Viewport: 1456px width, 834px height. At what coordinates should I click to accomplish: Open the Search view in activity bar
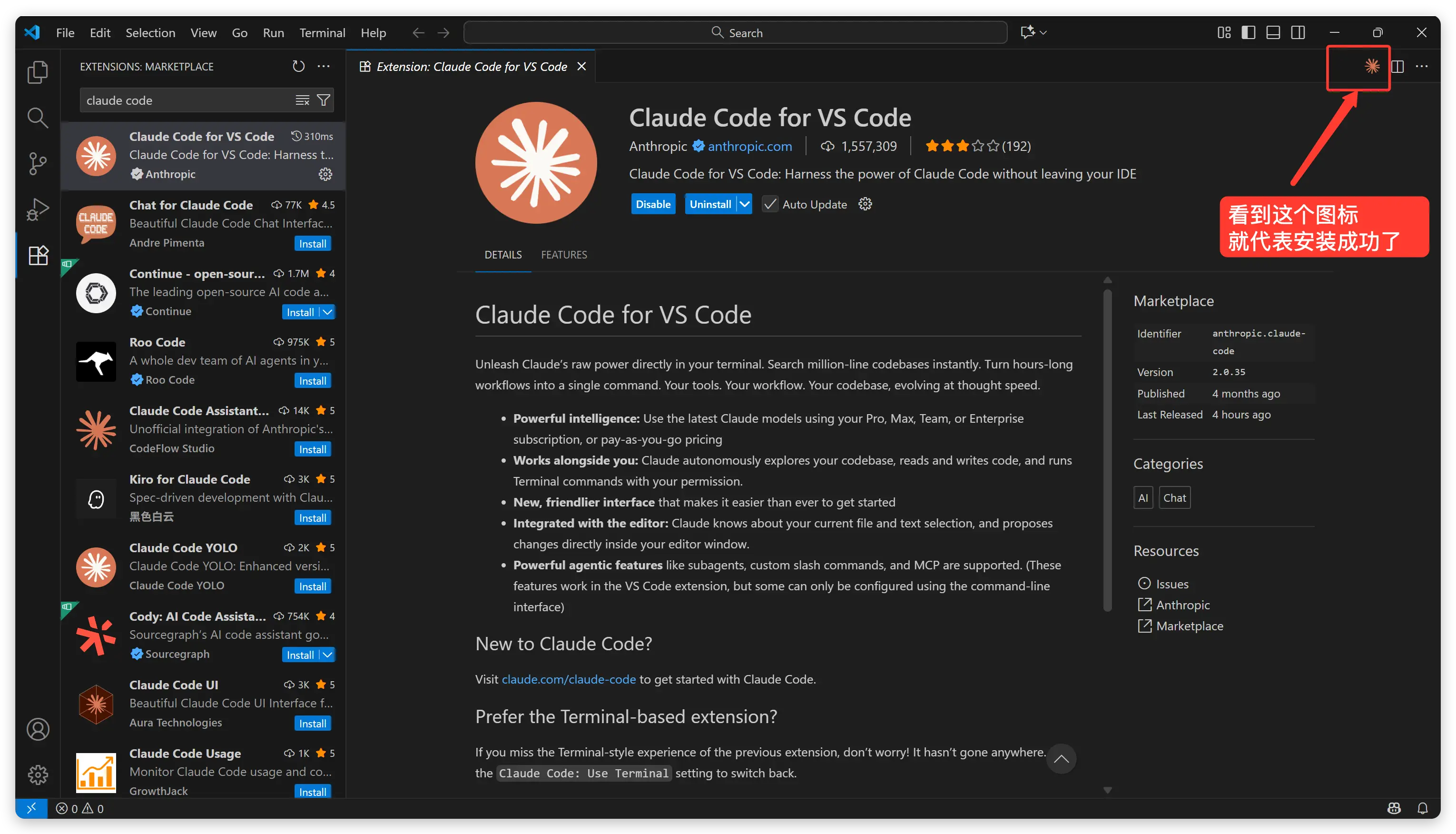[38, 118]
